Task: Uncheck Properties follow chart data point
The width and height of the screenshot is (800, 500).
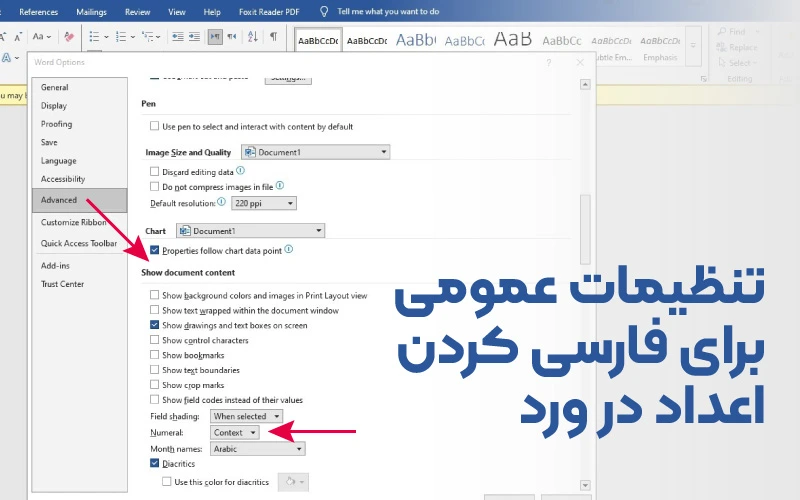Action: point(155,250)
